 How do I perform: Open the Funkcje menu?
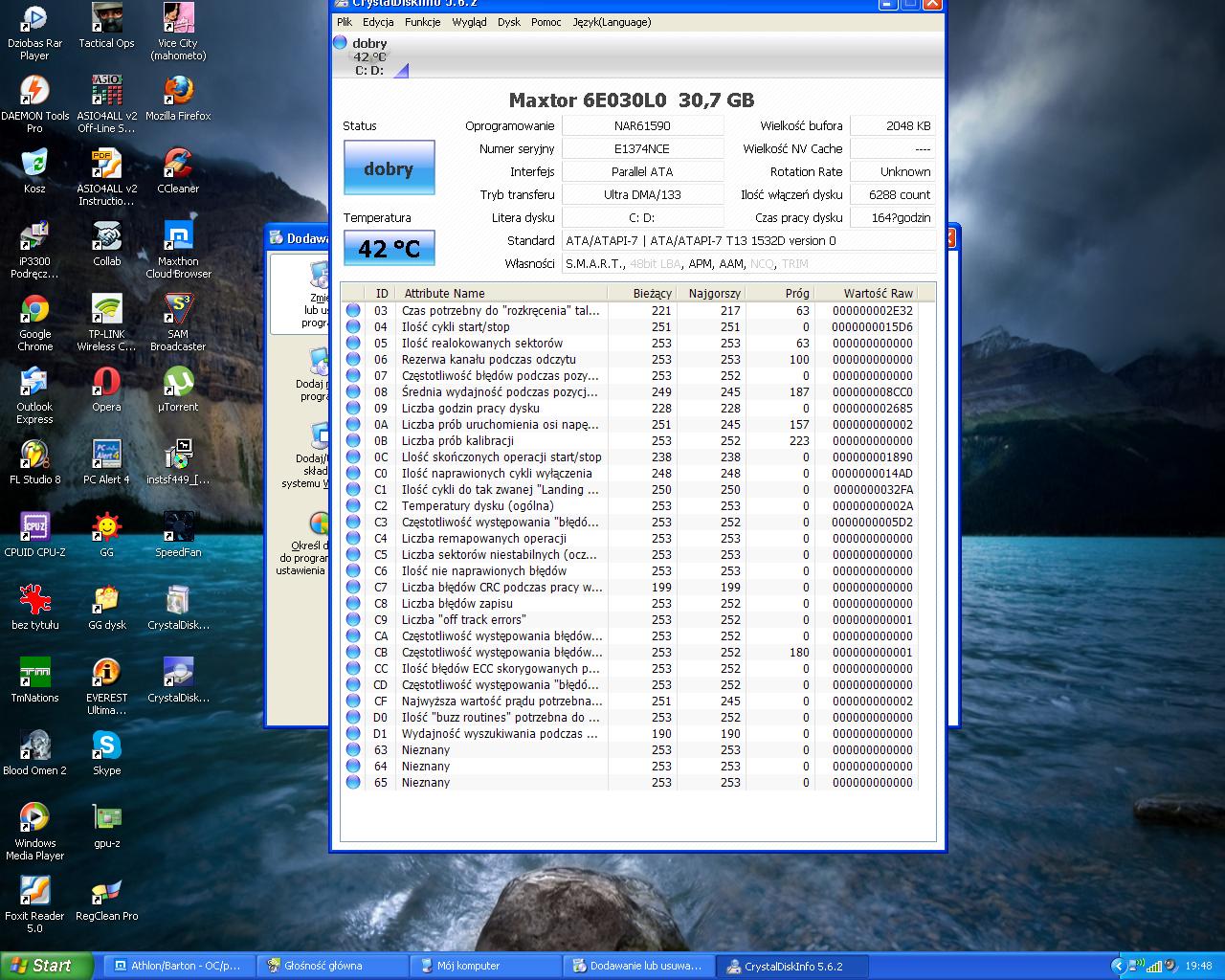[422, 22]
